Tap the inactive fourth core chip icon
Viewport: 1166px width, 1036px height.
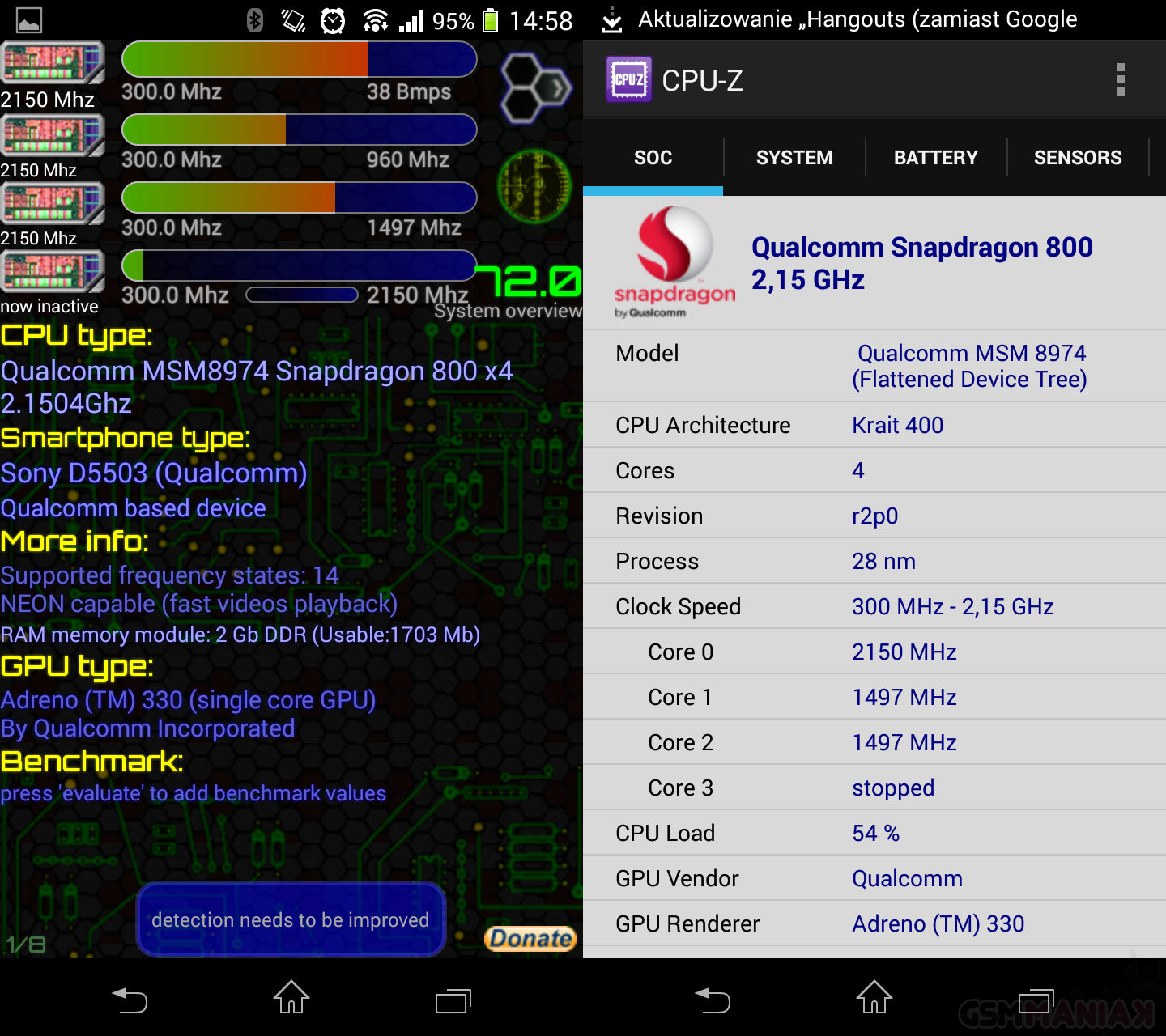[53, 270]
